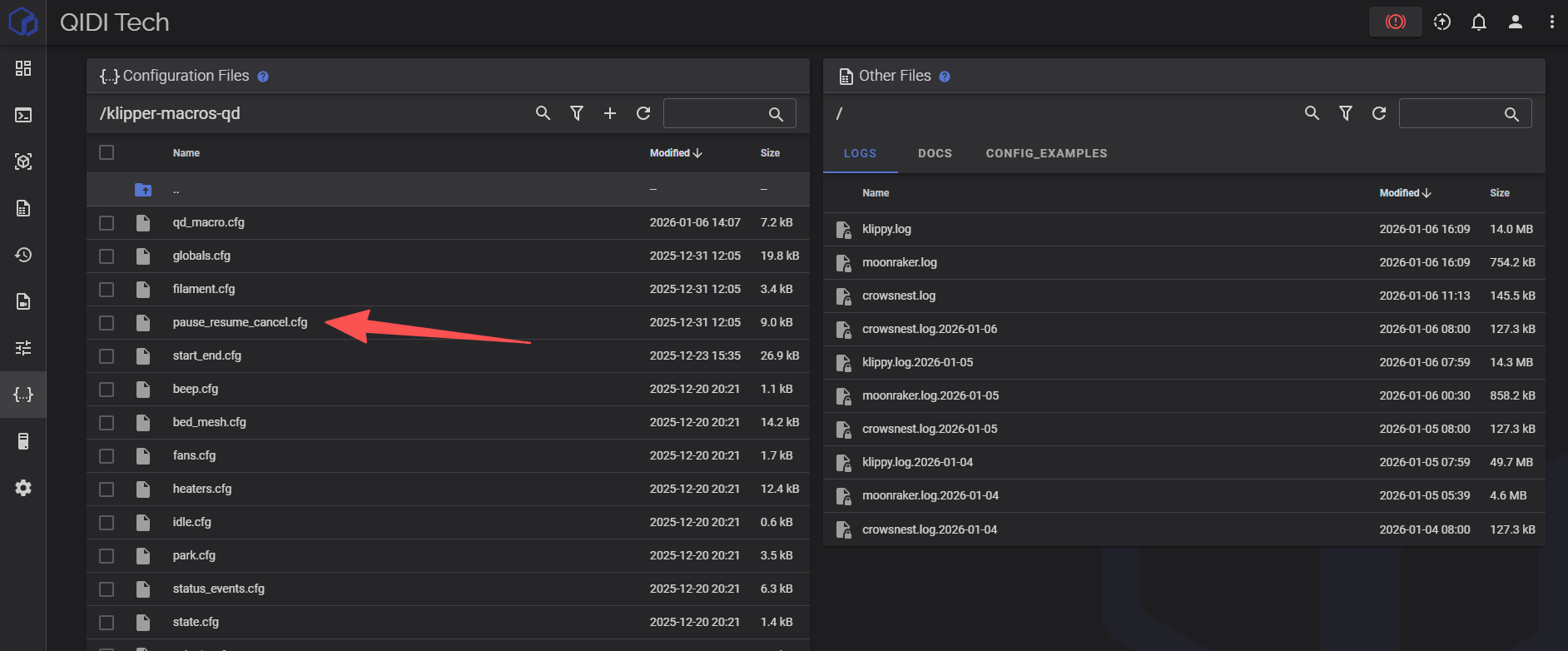Image resolution: width=1568 pixels, height=651 pixels.
Task: Open the user account icon
Action: [x=1515, y=22]
